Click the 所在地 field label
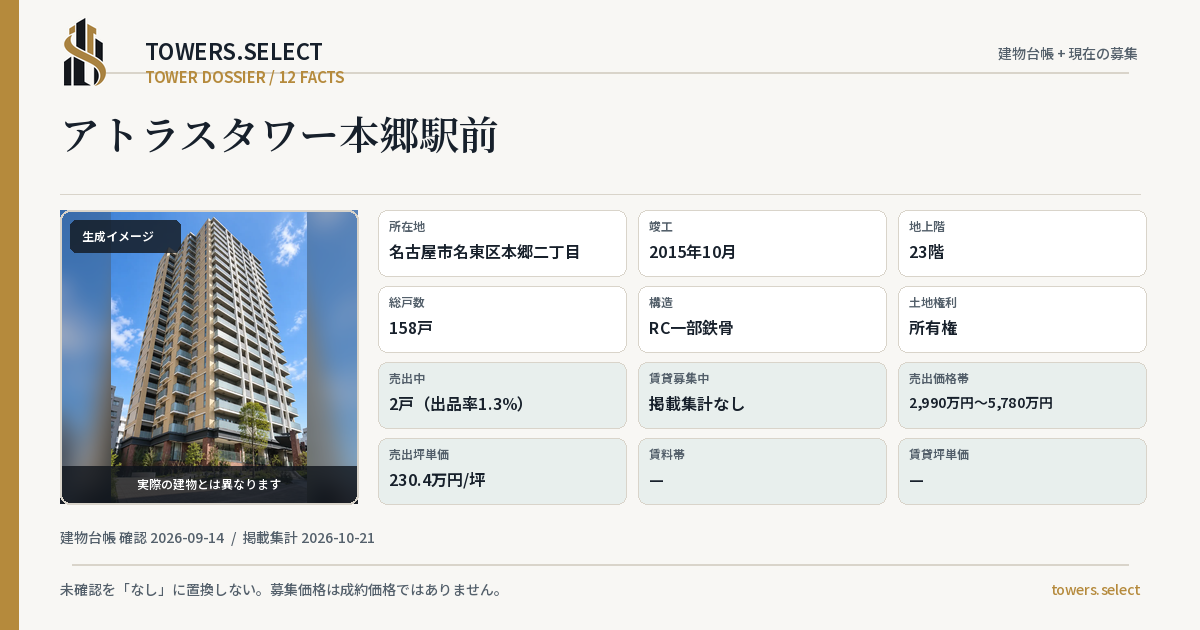Screen dimensions: 1200x630 click(x=407, y=227)
